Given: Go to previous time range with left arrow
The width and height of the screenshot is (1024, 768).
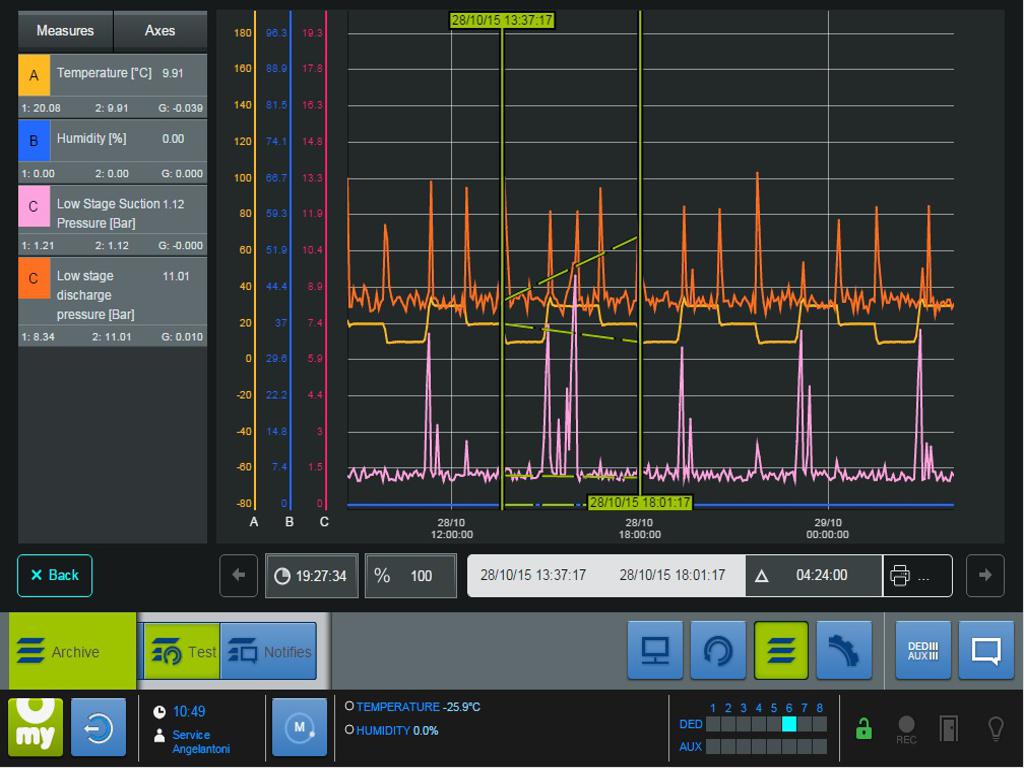Looking at the screenshot, I should point(238,575).
